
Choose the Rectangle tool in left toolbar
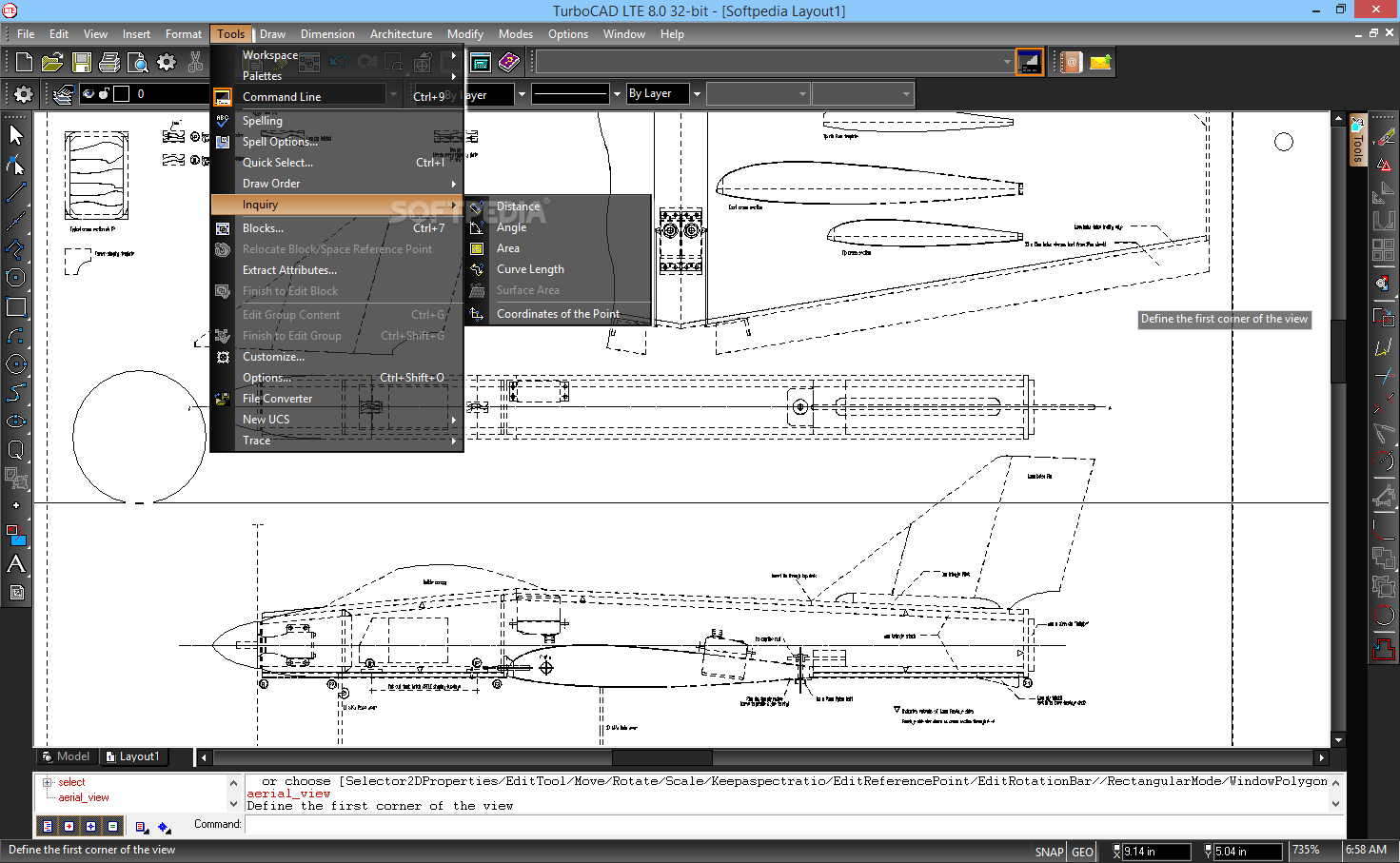click(x=16, y=306)
